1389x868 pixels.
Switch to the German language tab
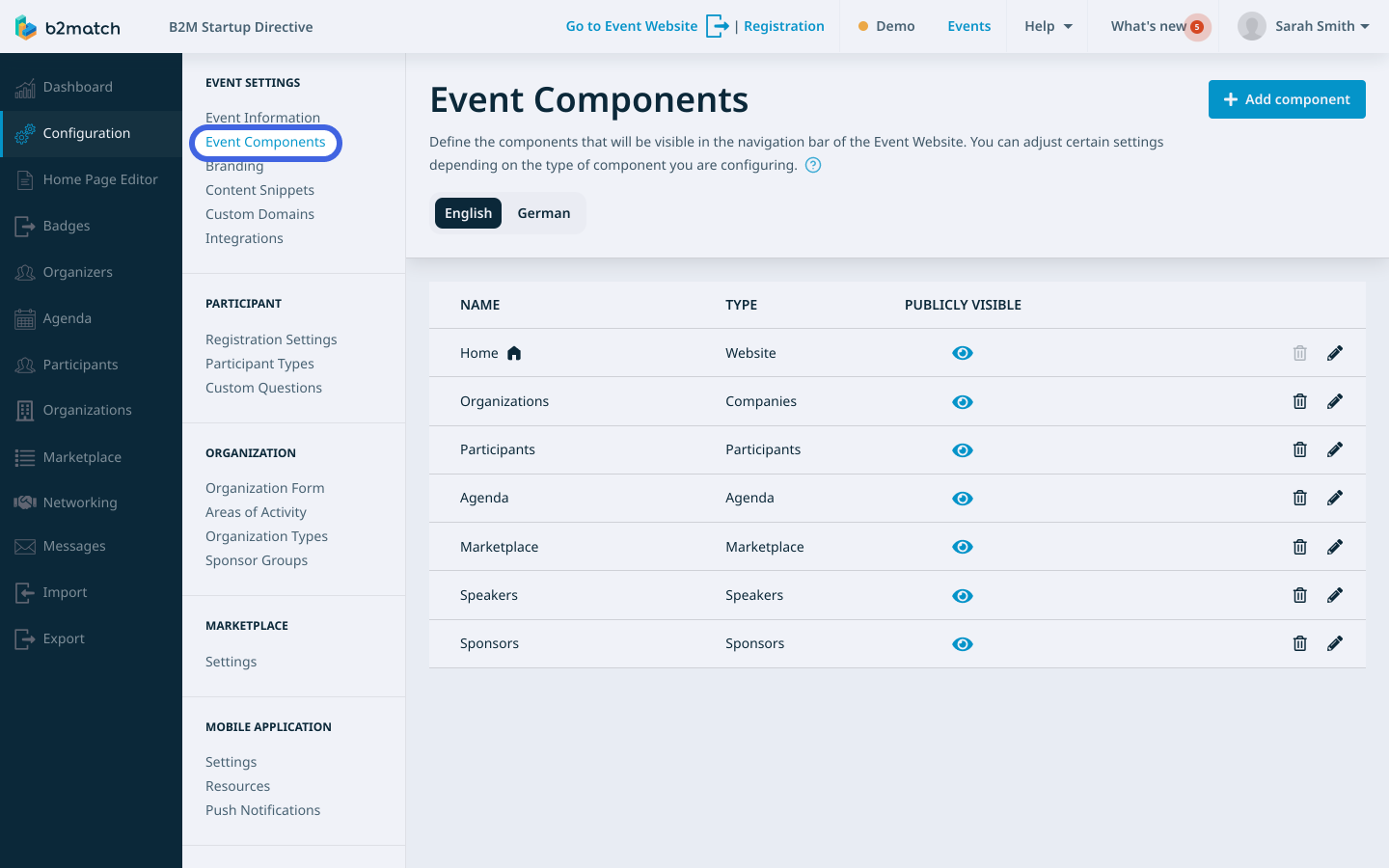tap(543, 212)
